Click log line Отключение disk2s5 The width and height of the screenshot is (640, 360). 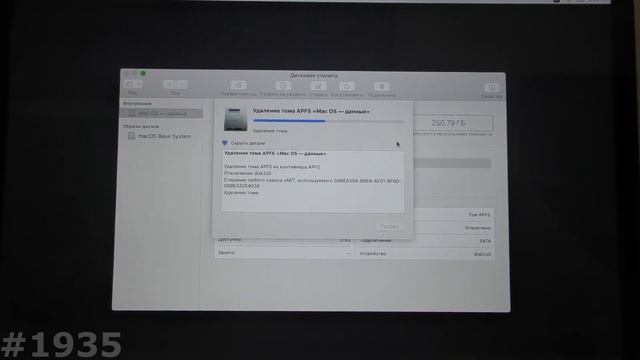(x=247, y=173)
